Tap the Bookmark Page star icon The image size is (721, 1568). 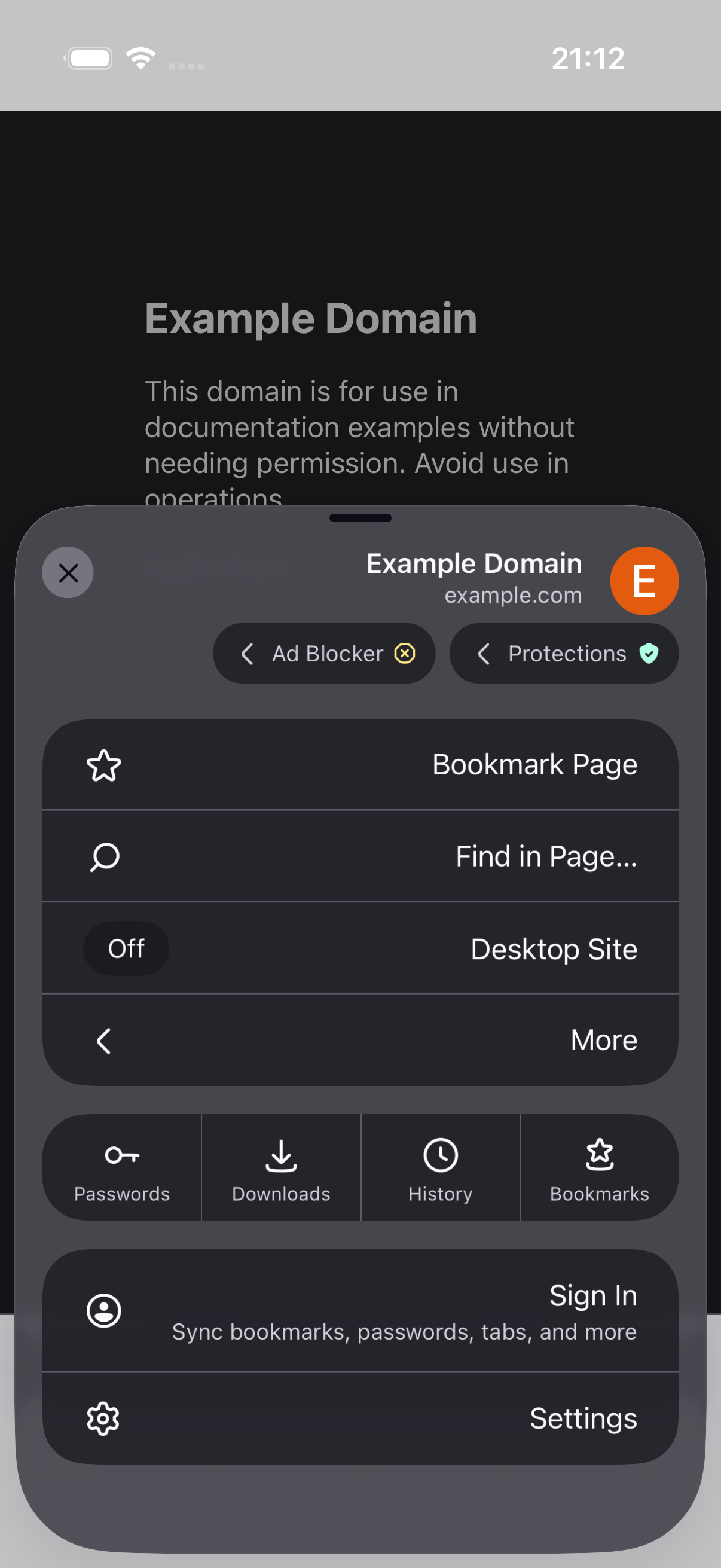coord(104,765)
